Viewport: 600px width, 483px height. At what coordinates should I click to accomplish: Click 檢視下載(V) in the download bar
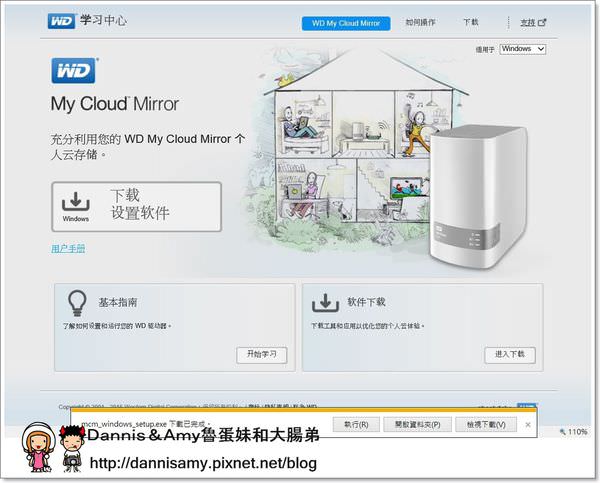click(x=486, y=425)
